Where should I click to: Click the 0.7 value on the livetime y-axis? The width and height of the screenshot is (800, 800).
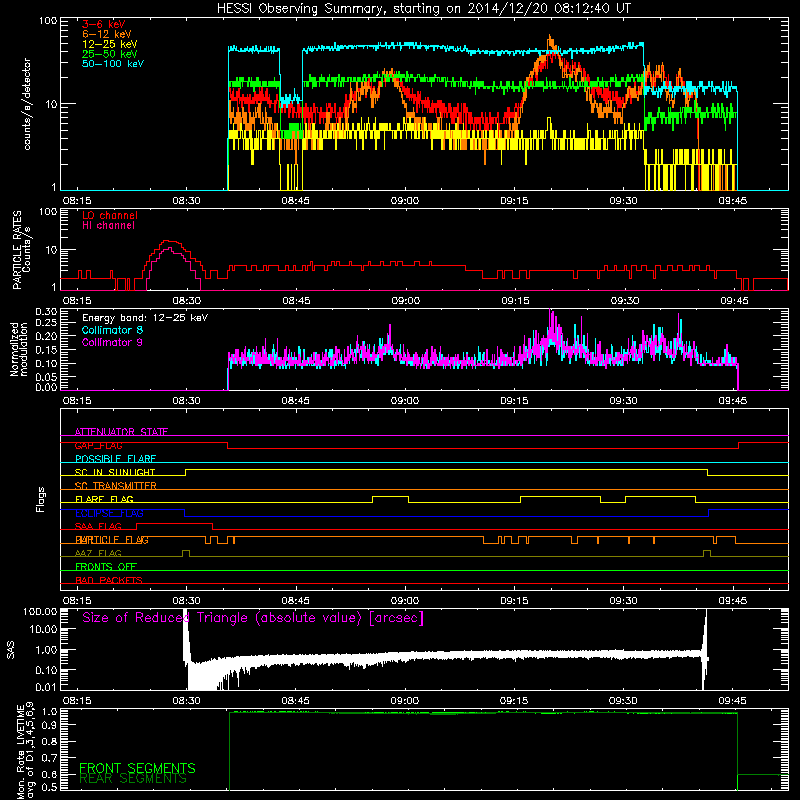tap(49, 758)
